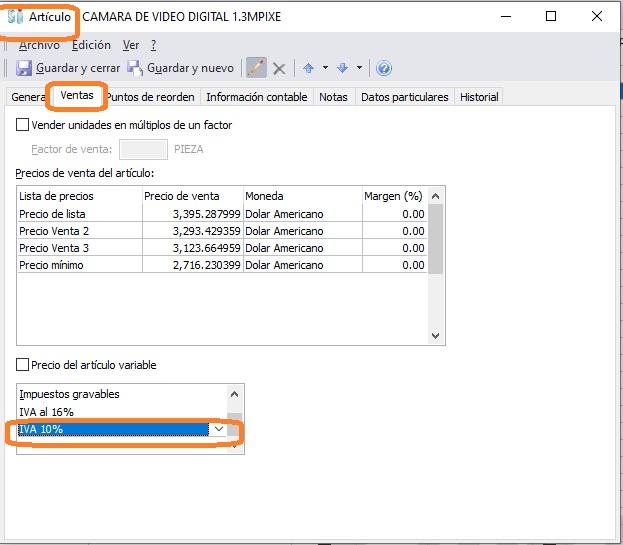
Task: Minimize the Artículo window
Action: pyautogui.click(x=506, y=16)
